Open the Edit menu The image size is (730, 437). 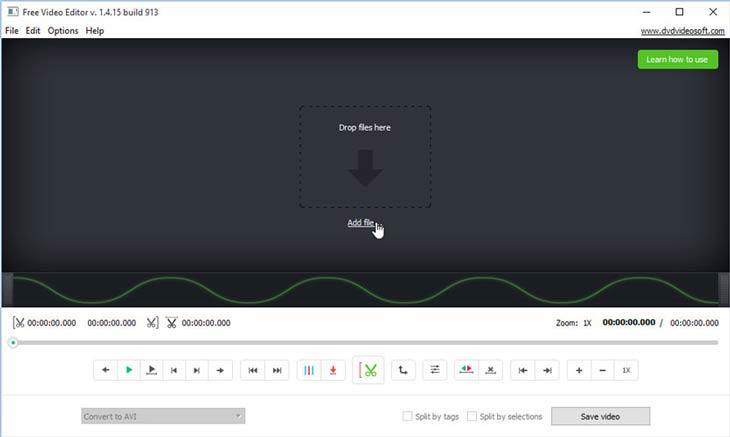click(x=33, y=31)
